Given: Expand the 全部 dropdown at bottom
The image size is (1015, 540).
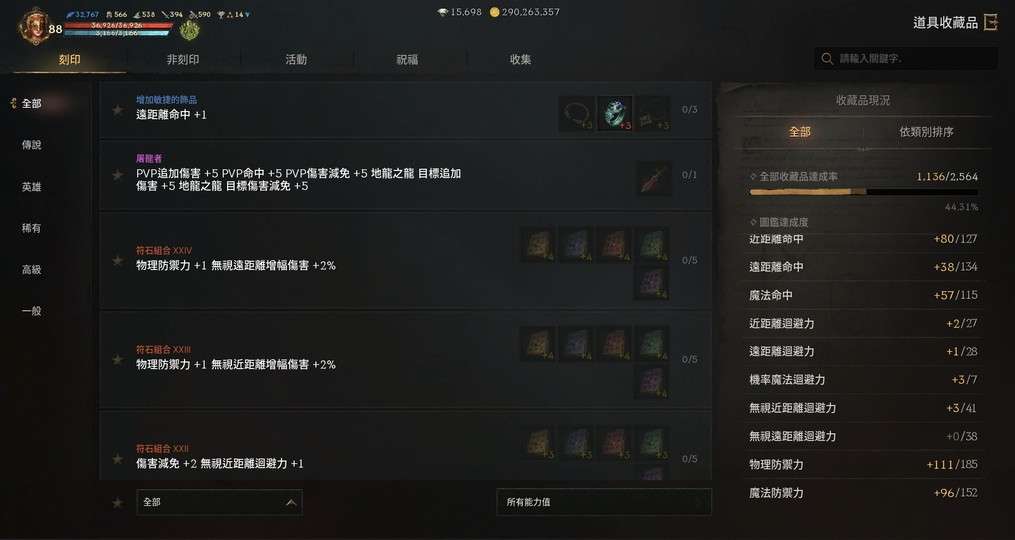Looking at the screenshot, I should pyautogui.click(x=219, y=502).
